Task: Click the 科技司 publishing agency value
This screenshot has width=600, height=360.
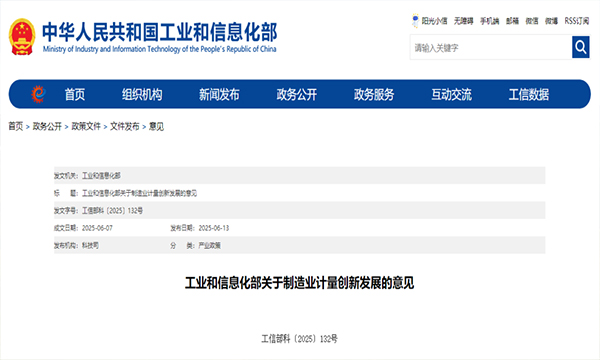Action: (x=90, y=245)
